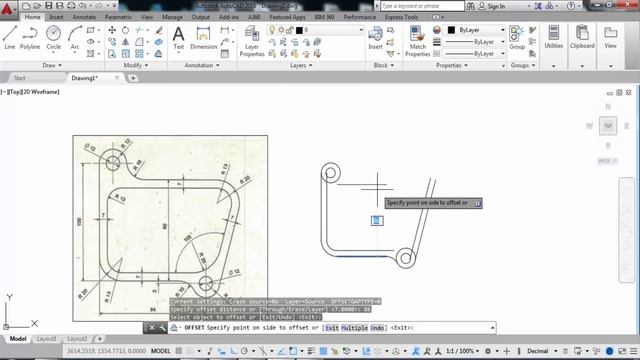Click the Move tool icon
Image resolution: width=640 pixels, height=360 pixels.
point(112,30)
